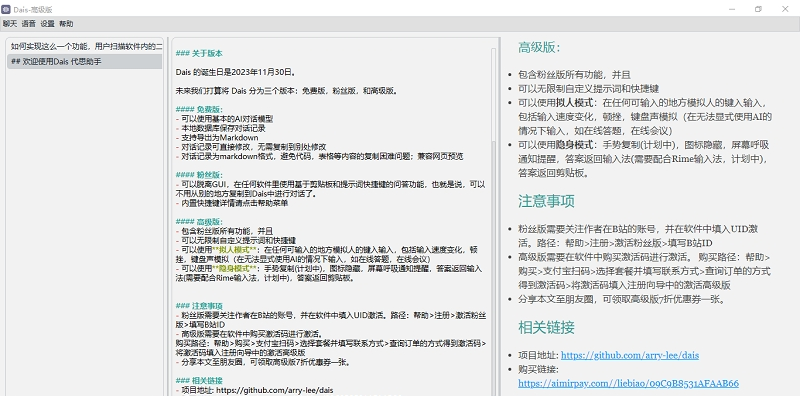The image size is (804, 396).
Task: Click the line 本地数据库保存对话记录 in editor
Action: pyautogui.click(x=220, y=128)
